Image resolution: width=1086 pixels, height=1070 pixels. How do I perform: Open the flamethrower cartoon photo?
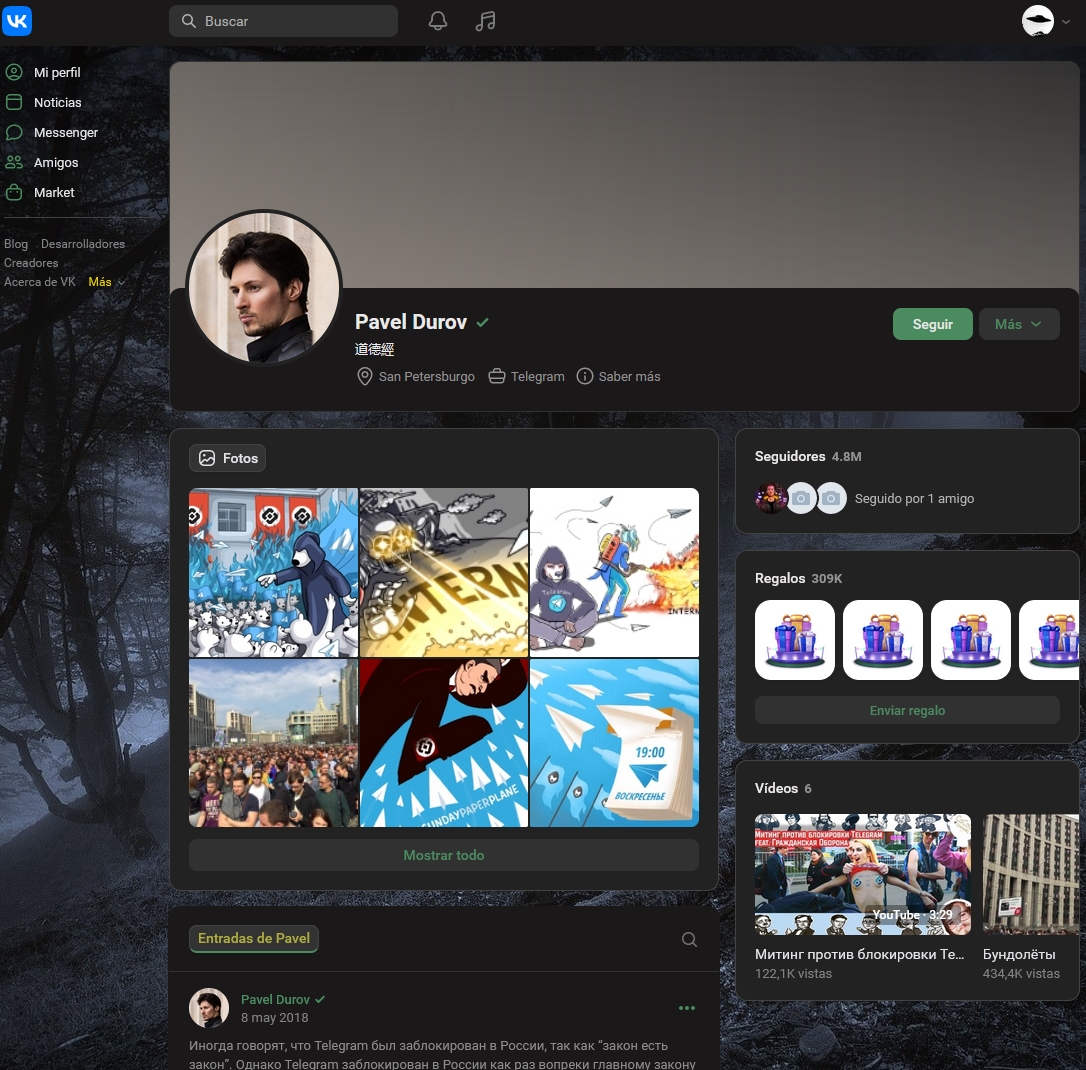(x=614, y=573)
